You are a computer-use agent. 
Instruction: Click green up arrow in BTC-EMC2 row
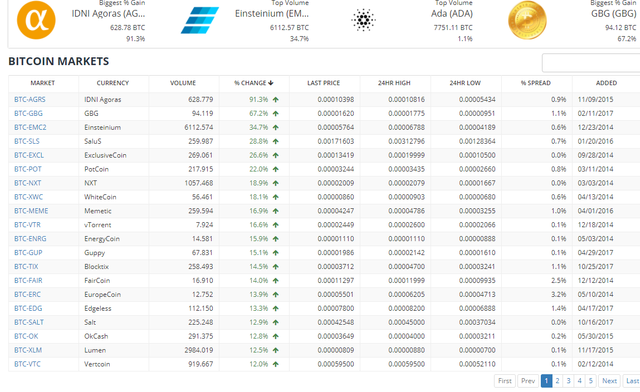pos(276,127)
